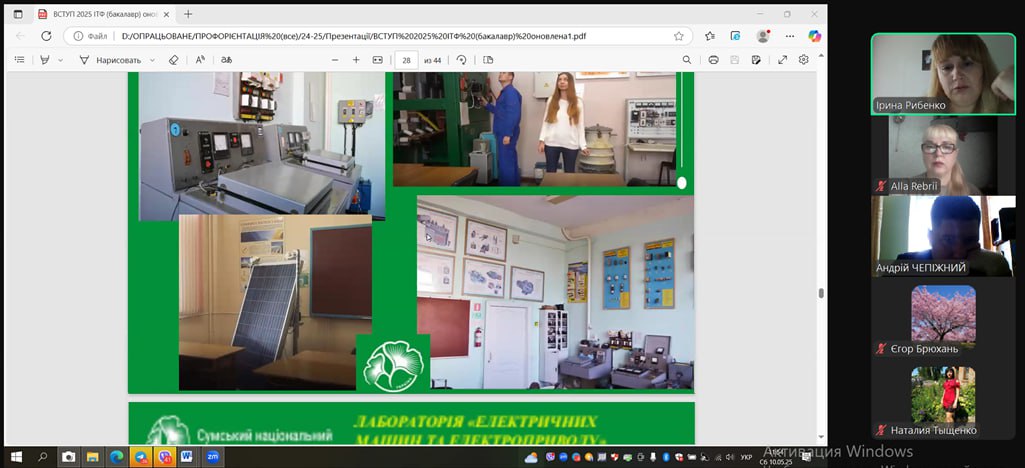Activate the Нарисовать draw tool
Viewport: 1025px width, 468px height.
point(110,60)
